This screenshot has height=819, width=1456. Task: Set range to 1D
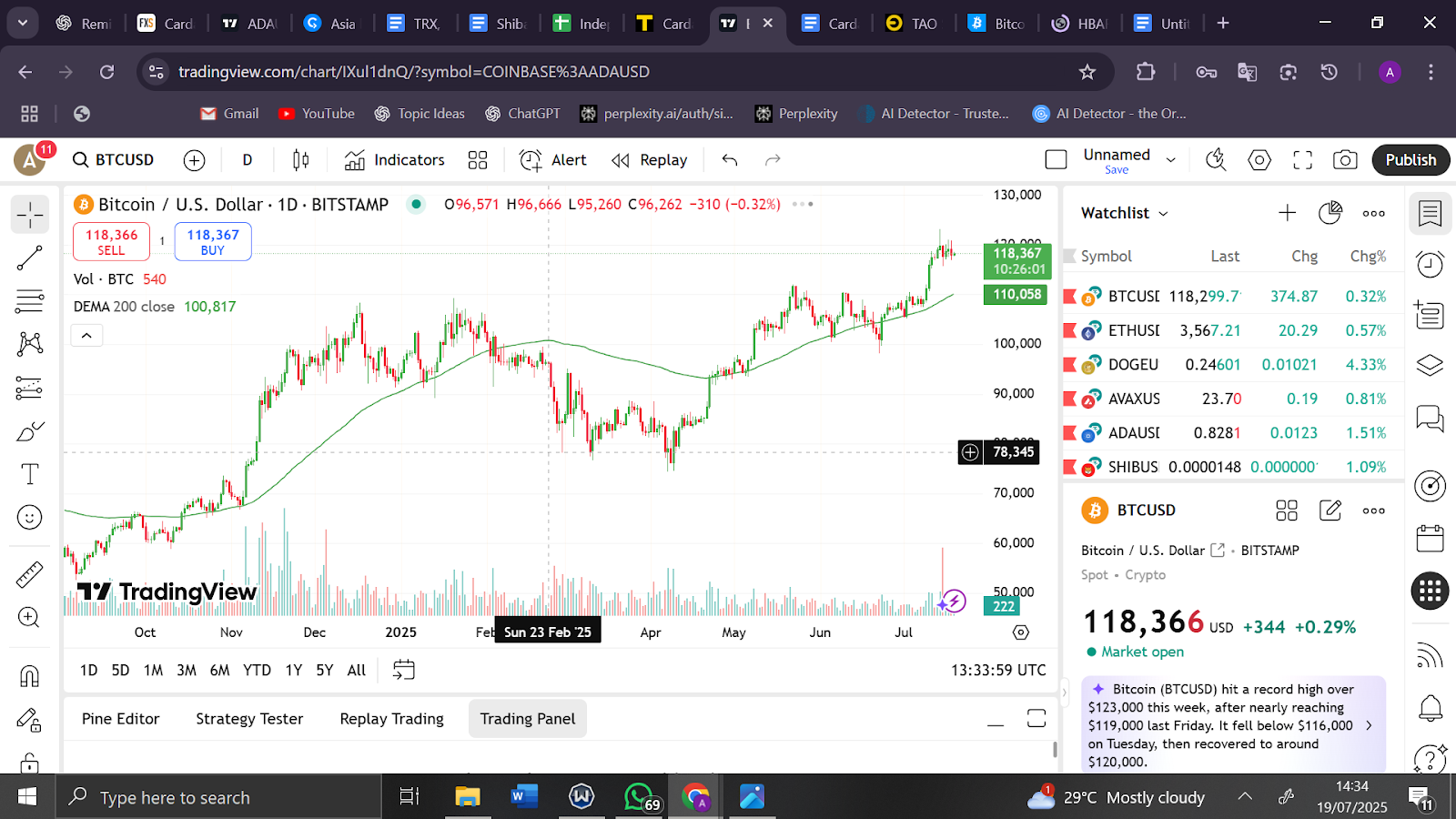pyautogui.click(x=88, y=671)
